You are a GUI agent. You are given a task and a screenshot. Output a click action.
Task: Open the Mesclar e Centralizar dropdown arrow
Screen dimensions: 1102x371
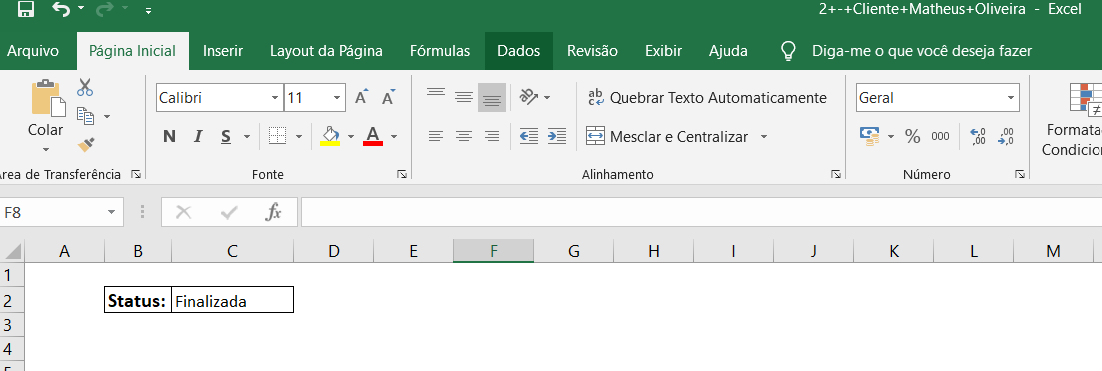pos(764,136)
